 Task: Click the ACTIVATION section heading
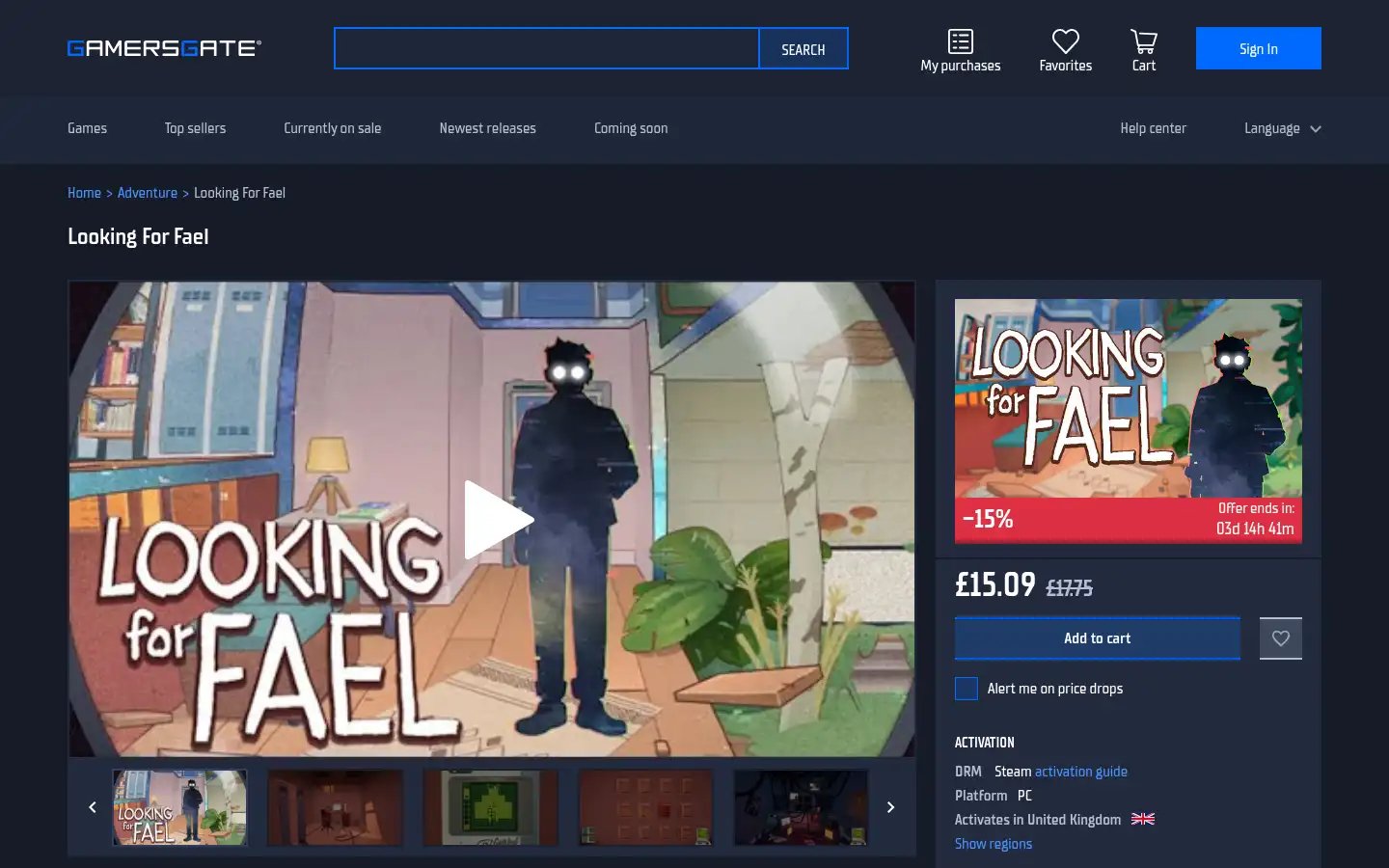tap(985, 743)
